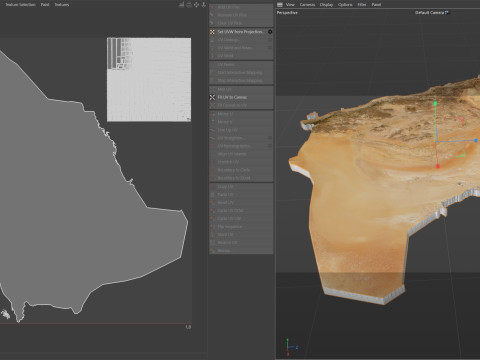Click the Copy UV command icon
The image size is (480, 360).
[212, 187]
